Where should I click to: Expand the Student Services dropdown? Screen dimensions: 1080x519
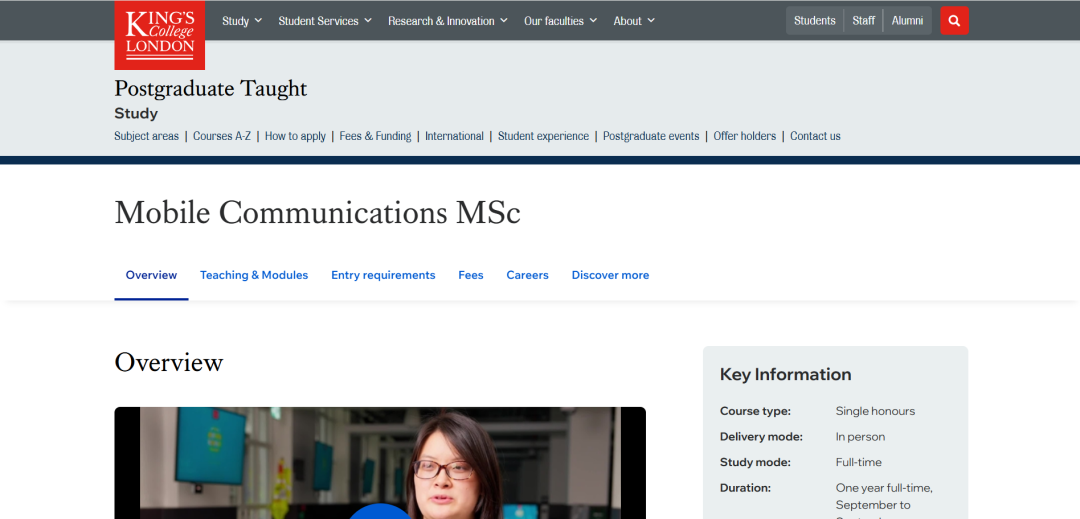pyautogui.click(x=325, y=21)
